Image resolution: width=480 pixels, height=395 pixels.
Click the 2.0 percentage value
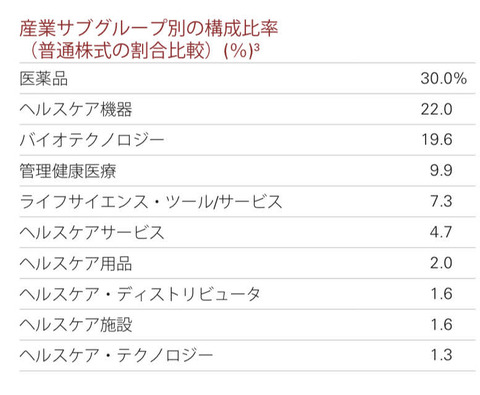point(441,263)
